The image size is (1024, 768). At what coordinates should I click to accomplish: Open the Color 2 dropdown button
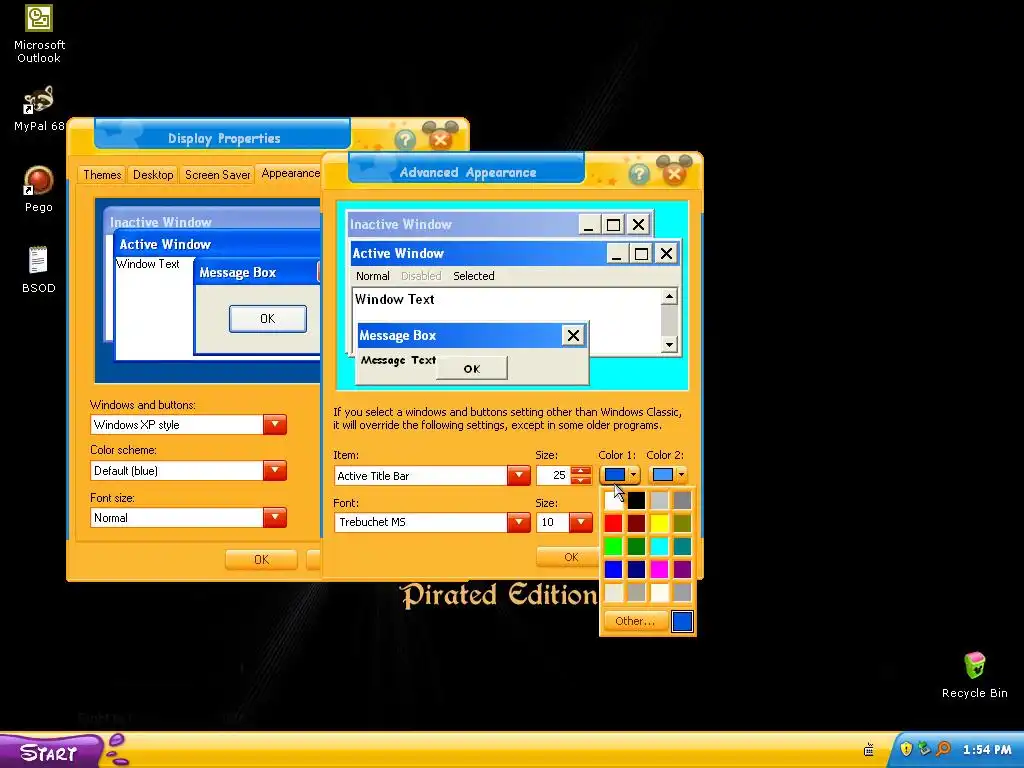668,475
